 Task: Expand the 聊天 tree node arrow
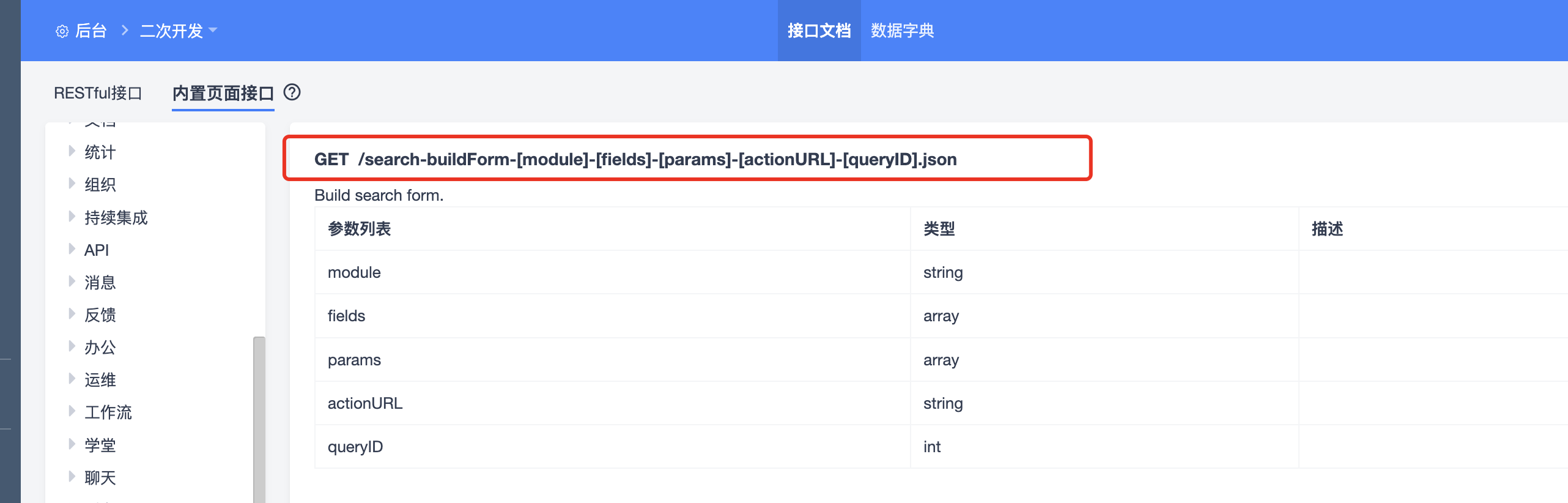72,476
